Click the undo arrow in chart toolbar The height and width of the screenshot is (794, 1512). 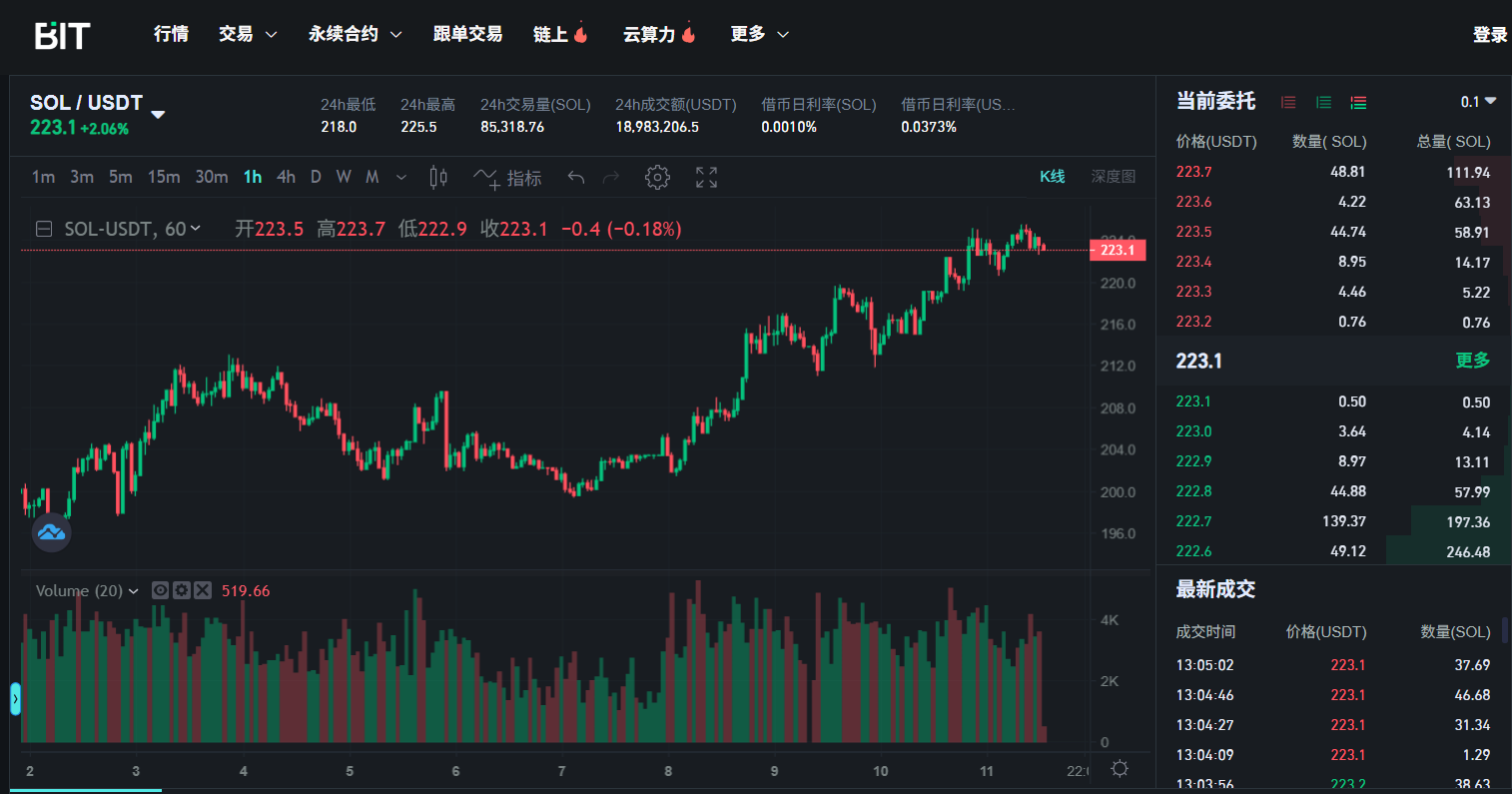(x=575, y=178)
